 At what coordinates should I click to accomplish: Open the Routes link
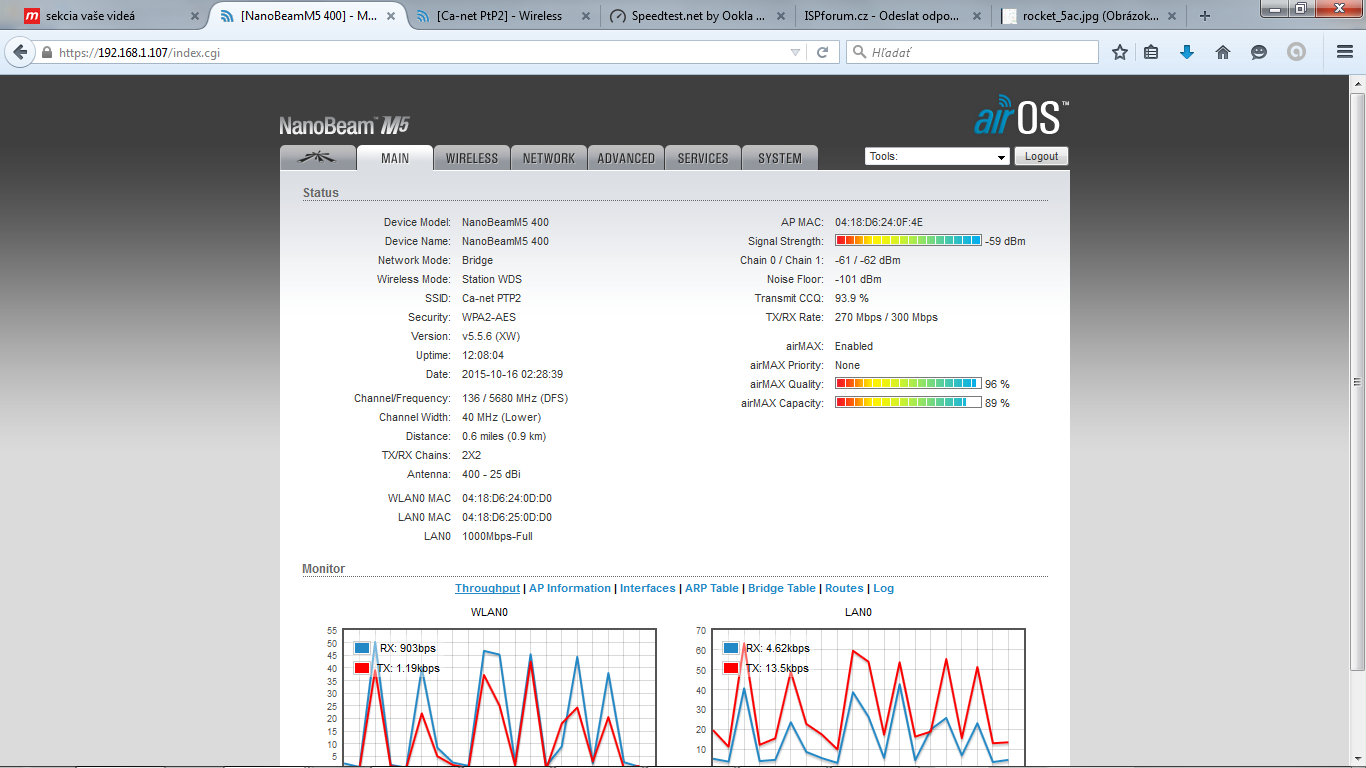[844, 588]
